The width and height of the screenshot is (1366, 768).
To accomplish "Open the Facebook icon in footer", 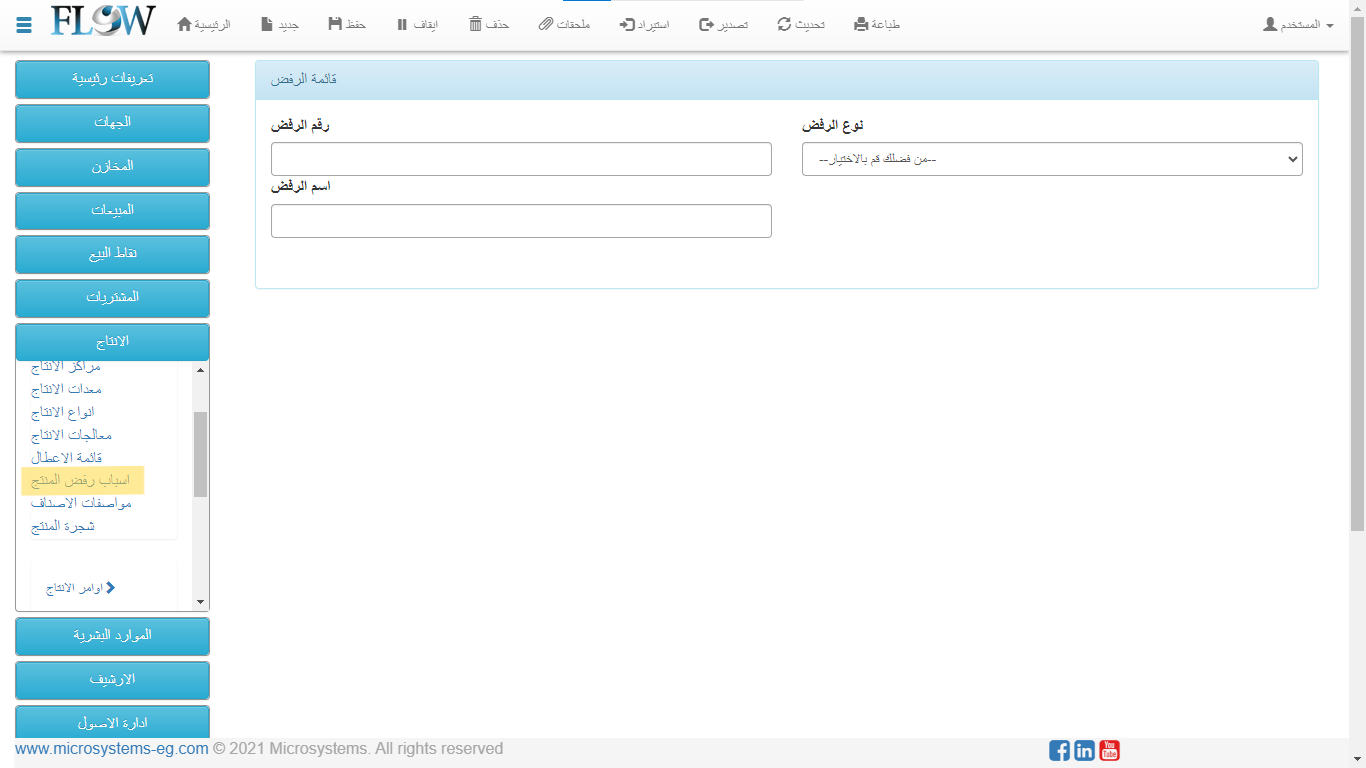I will pyautogui.click(x=1059, y=750).
